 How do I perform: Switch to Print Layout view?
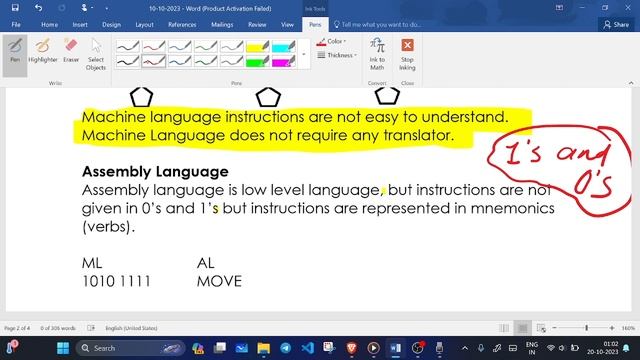pyautogui.click(x=522, y=328)
